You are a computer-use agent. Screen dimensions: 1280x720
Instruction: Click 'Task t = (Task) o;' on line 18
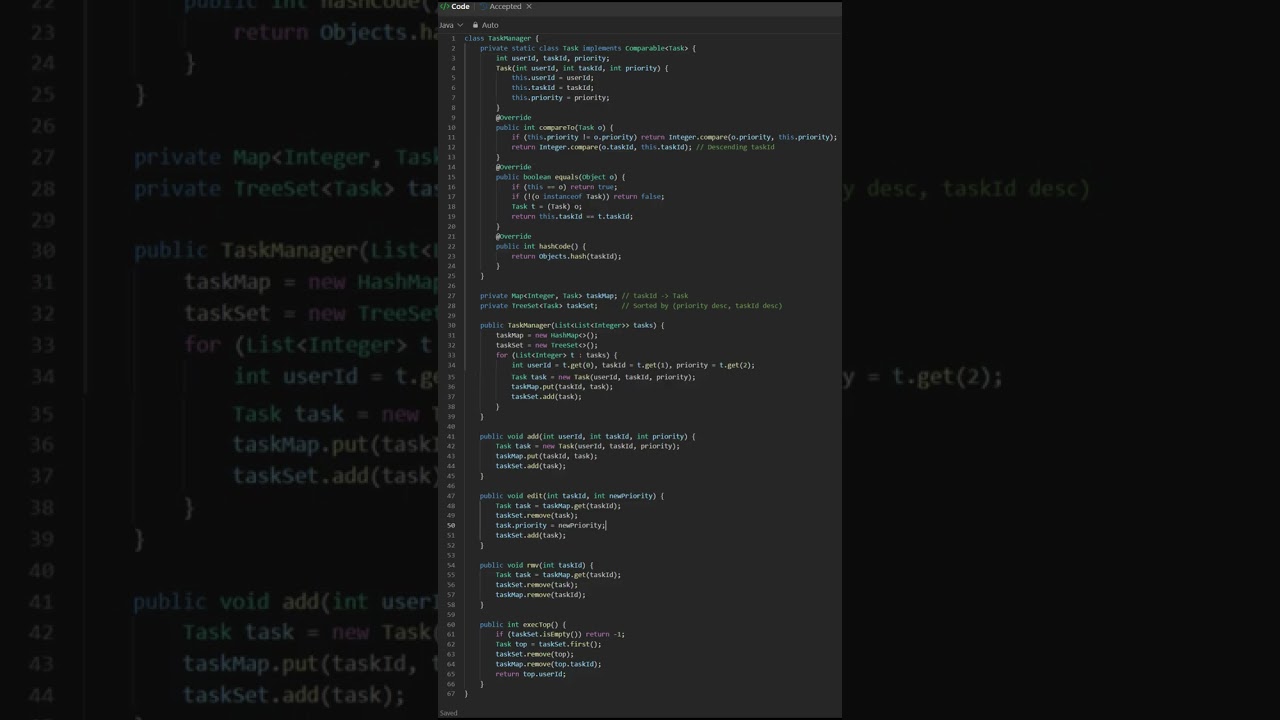(546, 207)
